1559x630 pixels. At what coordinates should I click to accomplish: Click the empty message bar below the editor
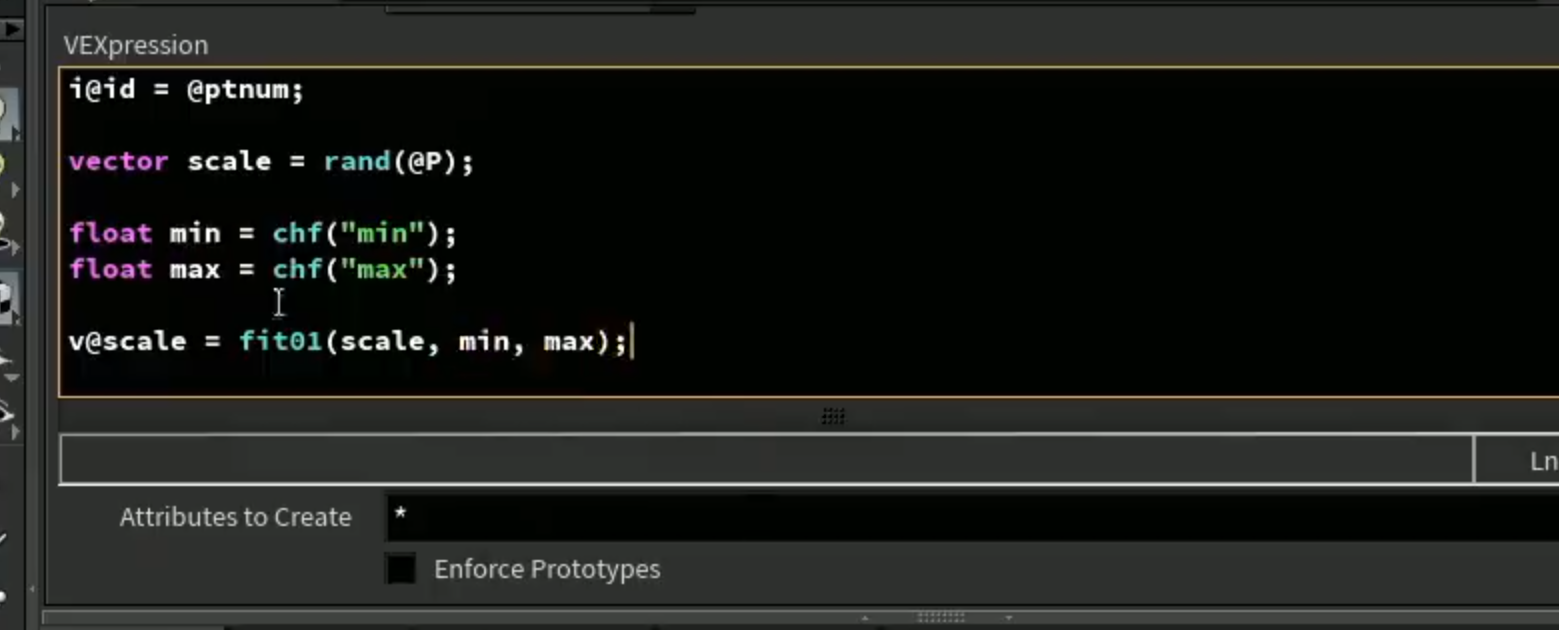pos(766,460)
